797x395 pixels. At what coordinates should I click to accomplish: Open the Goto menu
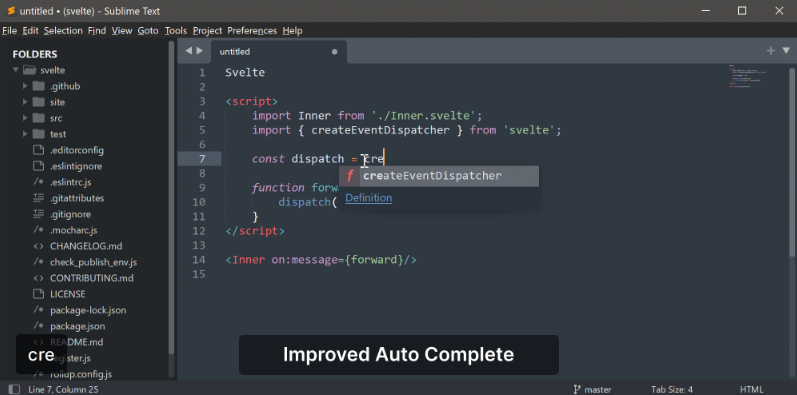(148, 31)
